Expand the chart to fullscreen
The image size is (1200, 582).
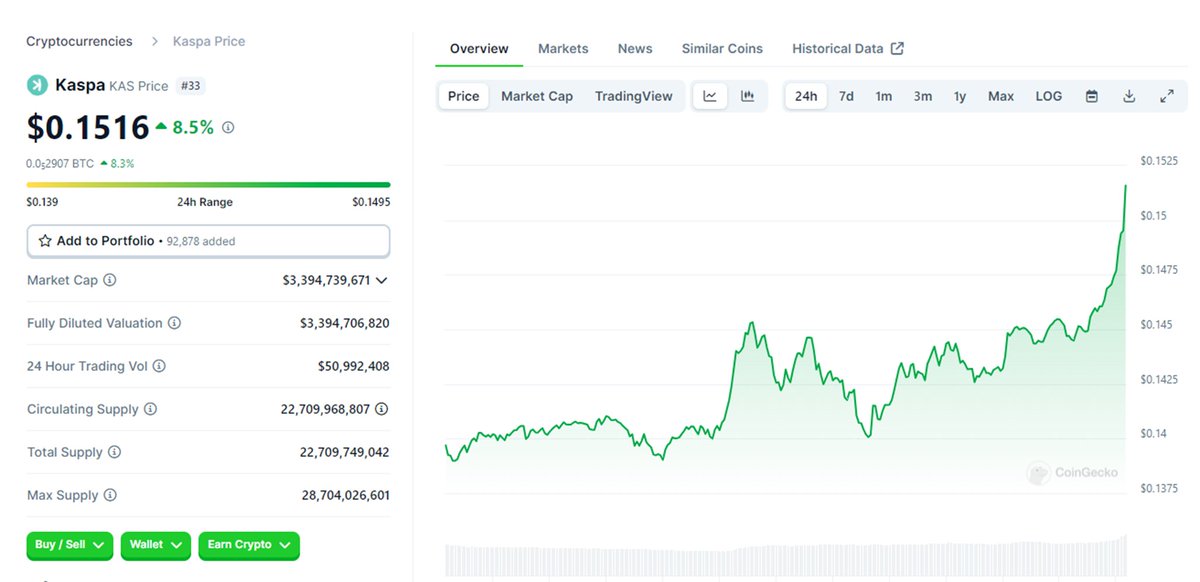(x=1167, y=96)
